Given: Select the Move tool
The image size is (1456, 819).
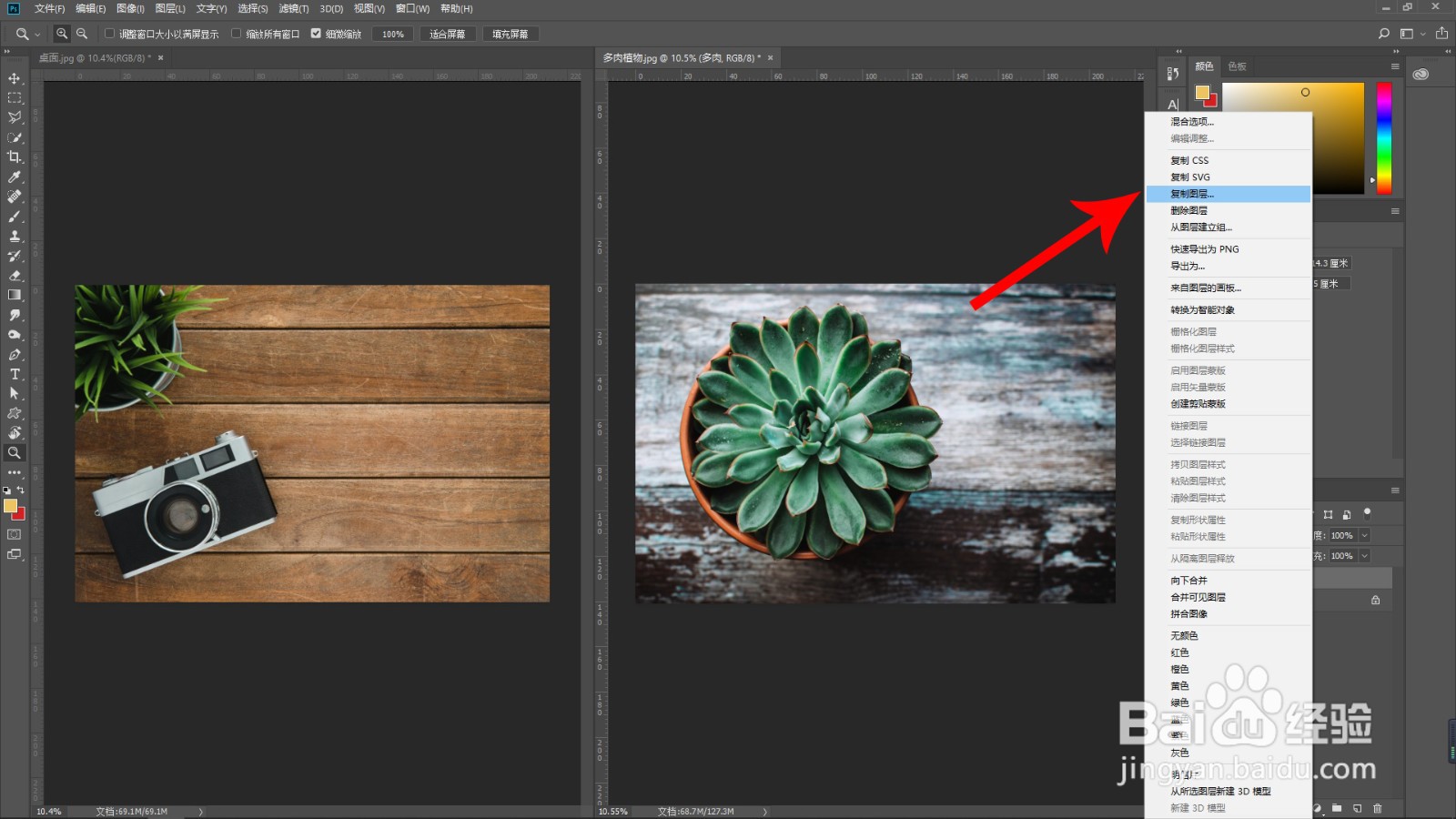Looking at the screenshot, I should point(15,78).
